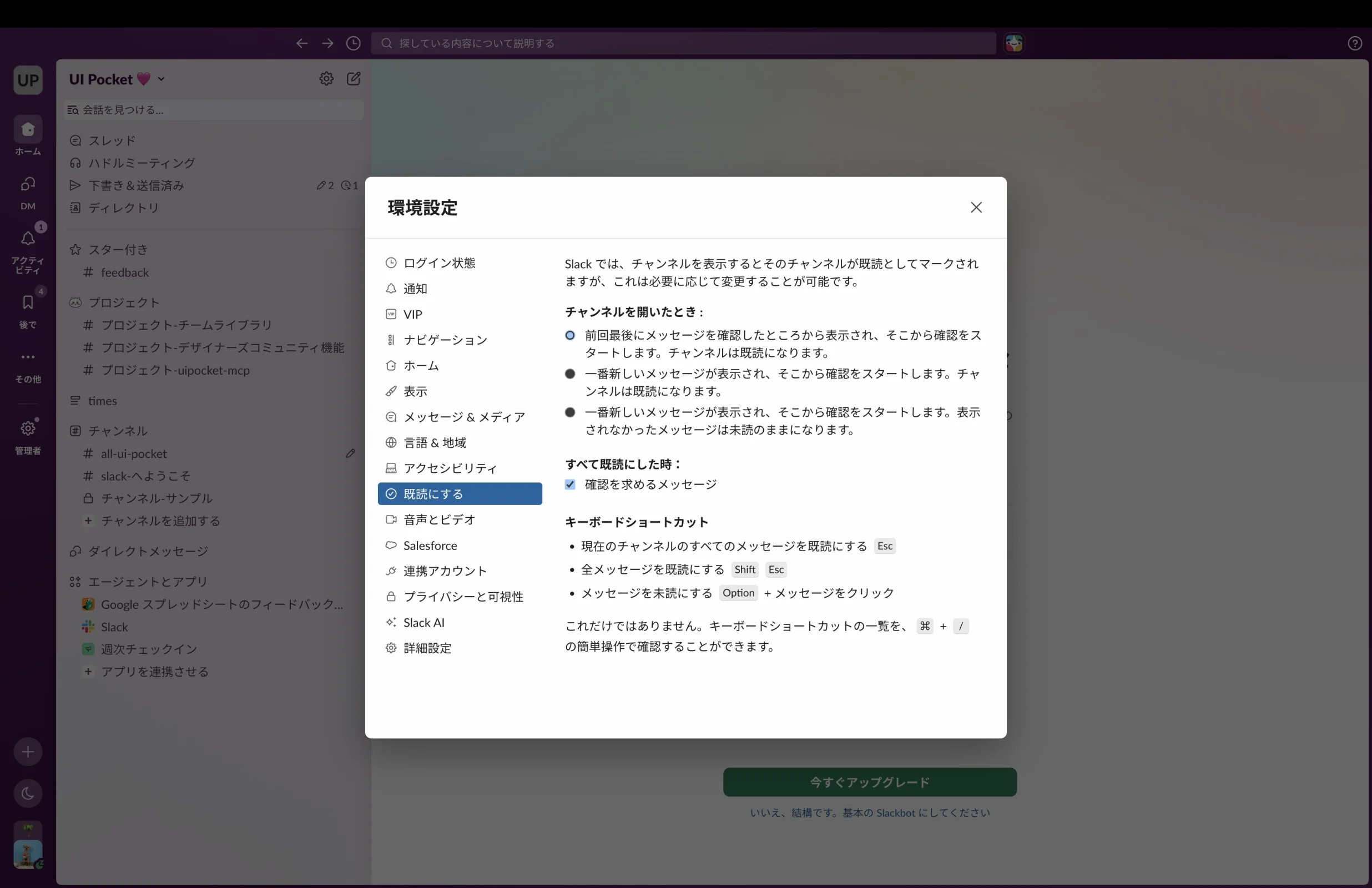
Task: Open ディレクトリ in sidebar
Action: 213,208
